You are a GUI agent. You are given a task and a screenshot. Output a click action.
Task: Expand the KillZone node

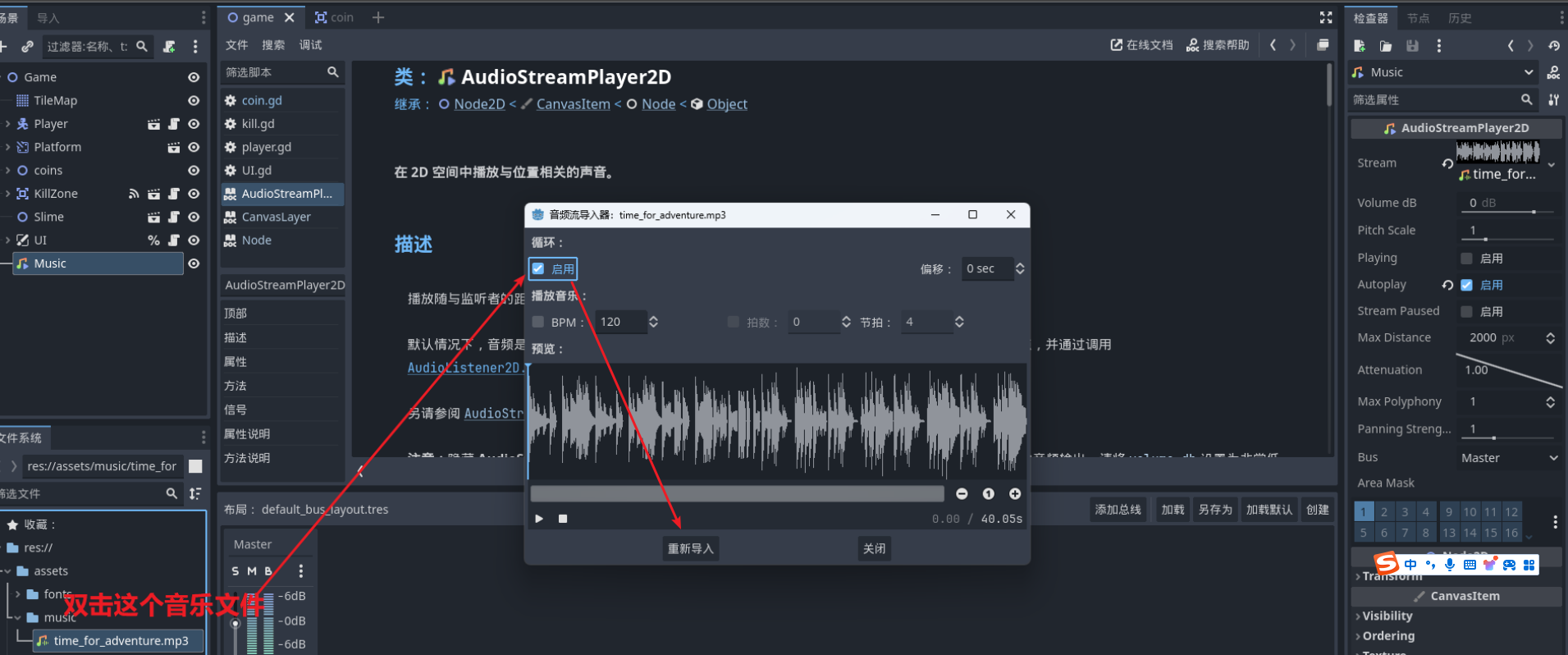point(7,194)
